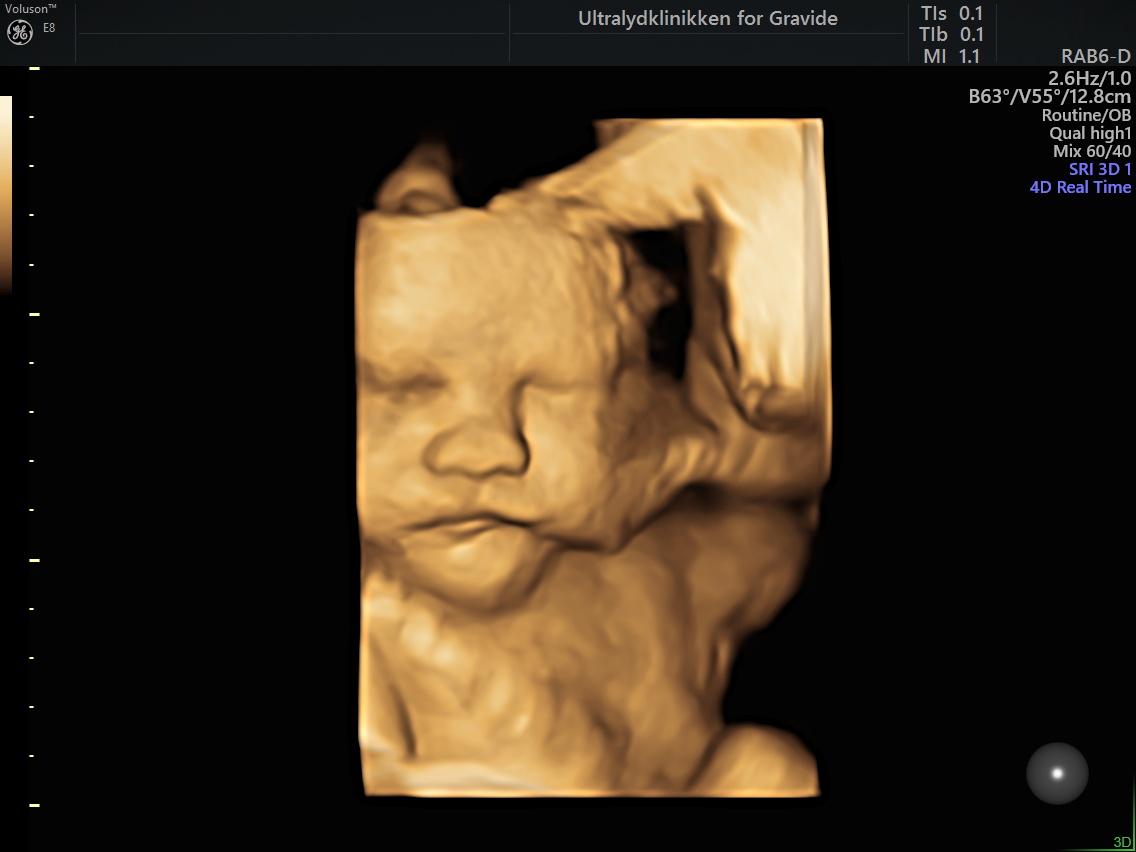Click the 'MI 1.1' mechanical index
This screenshot has width=1136, height=852.
pos(952,56)
